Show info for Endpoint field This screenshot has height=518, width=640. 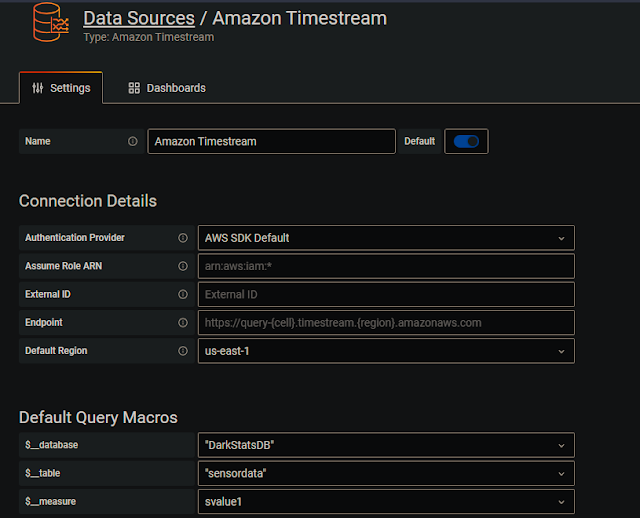coord(183,322)
